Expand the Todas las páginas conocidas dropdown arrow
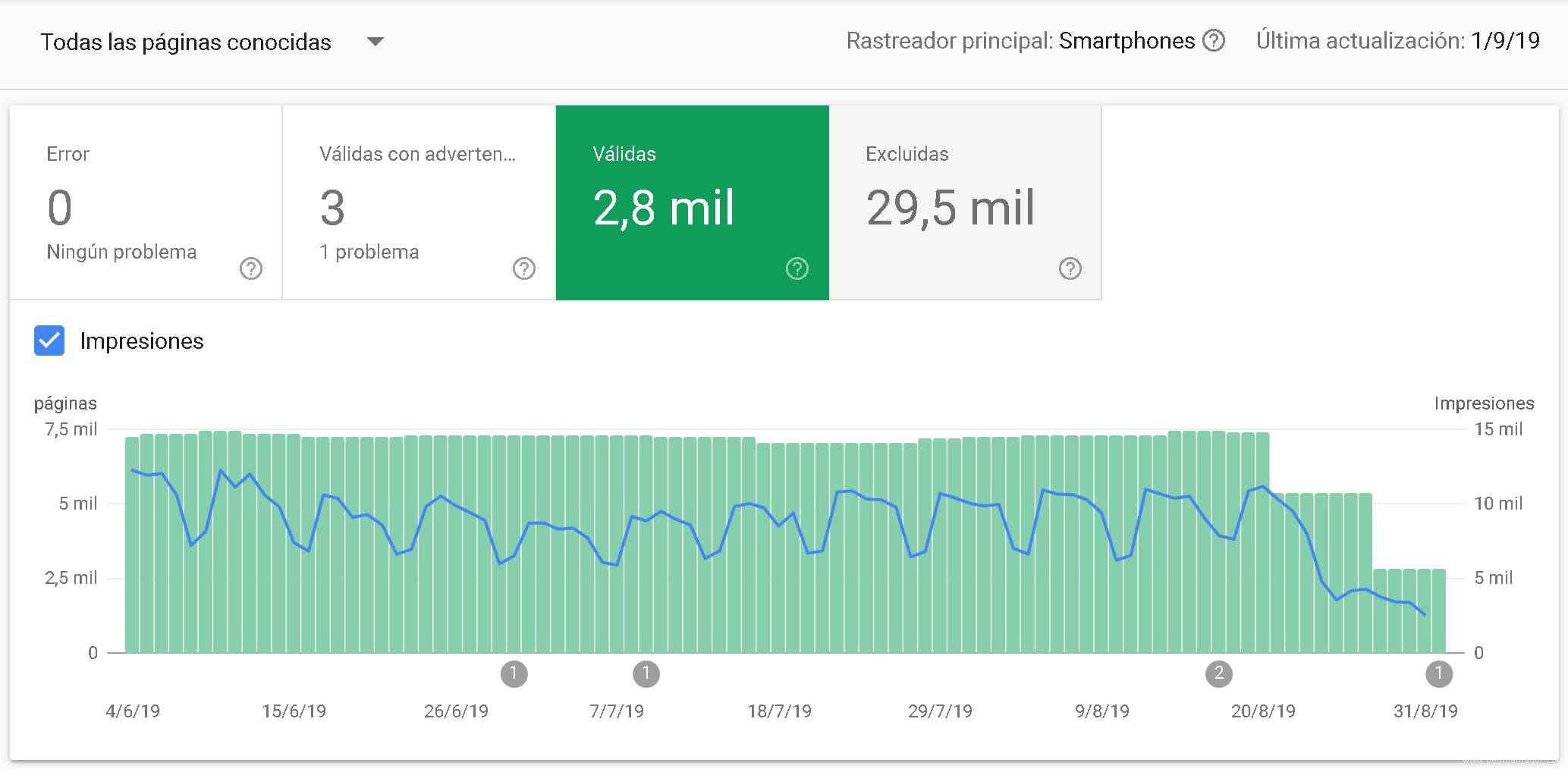 tap(376, 41)
